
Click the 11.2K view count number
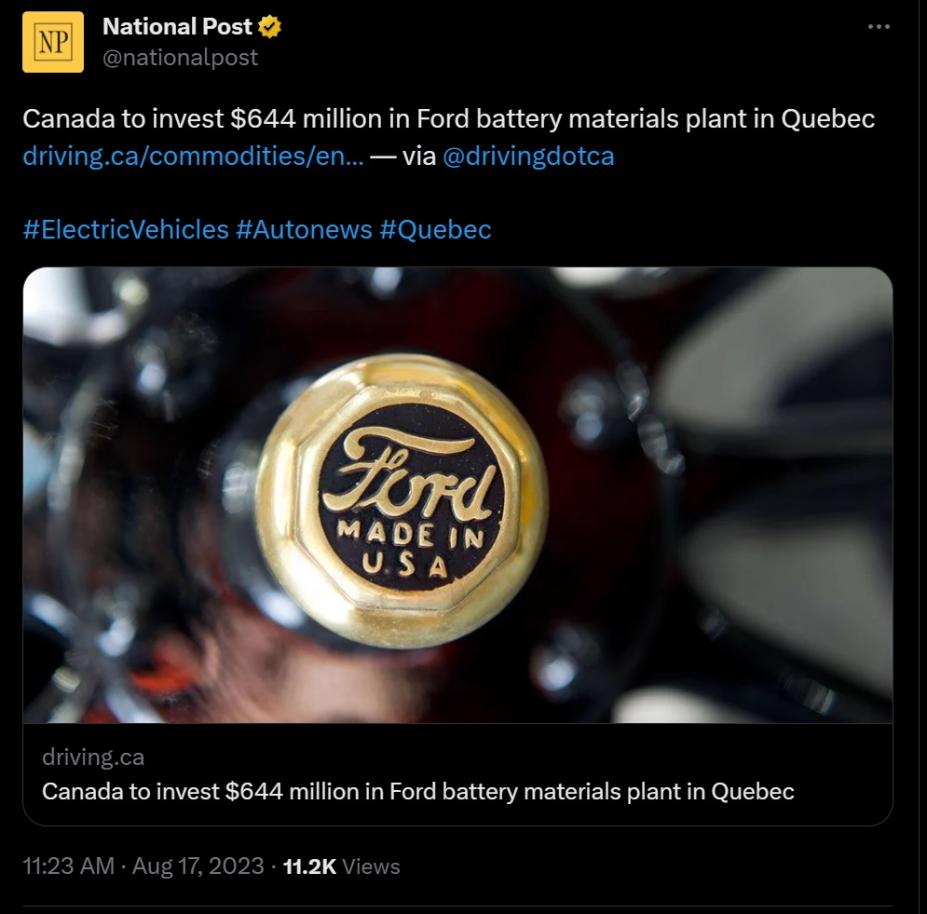(310, 866)
